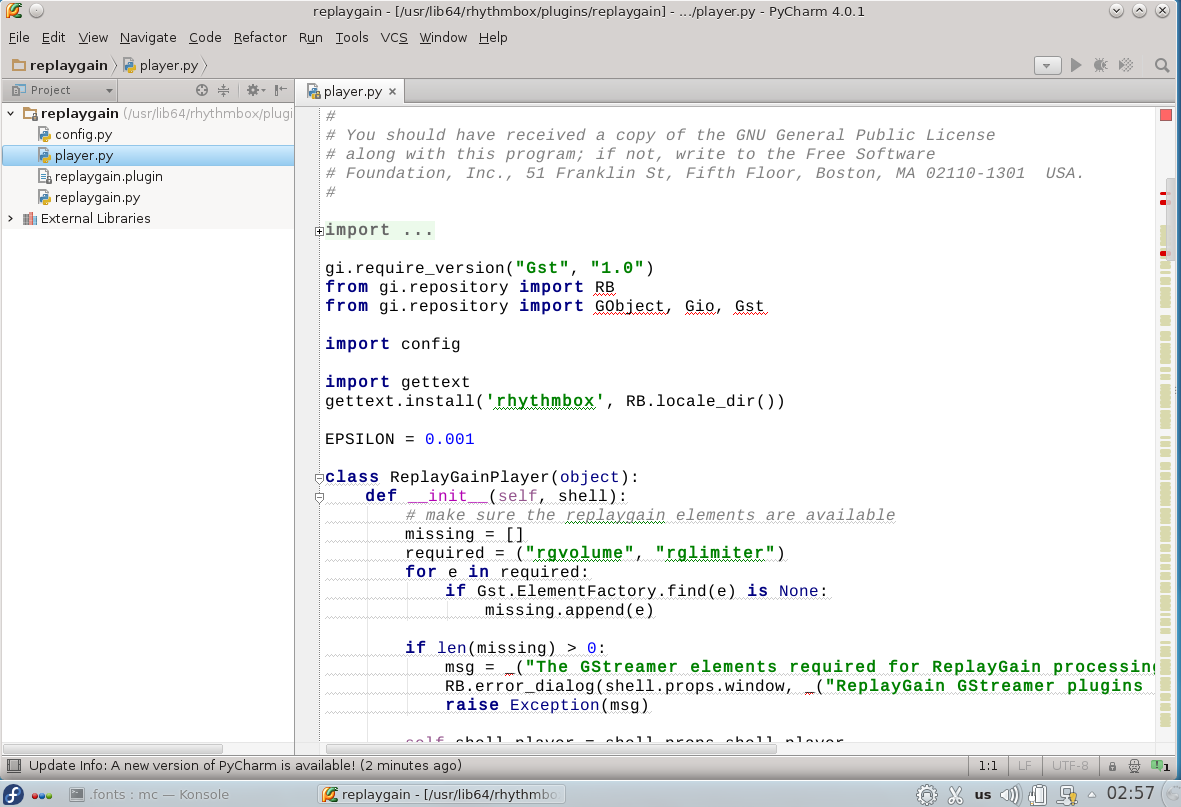The height and width of the screenshot is (807, 1181).
Task: Open the File menu
Action: pyautogui.click(x=19, y=38)
